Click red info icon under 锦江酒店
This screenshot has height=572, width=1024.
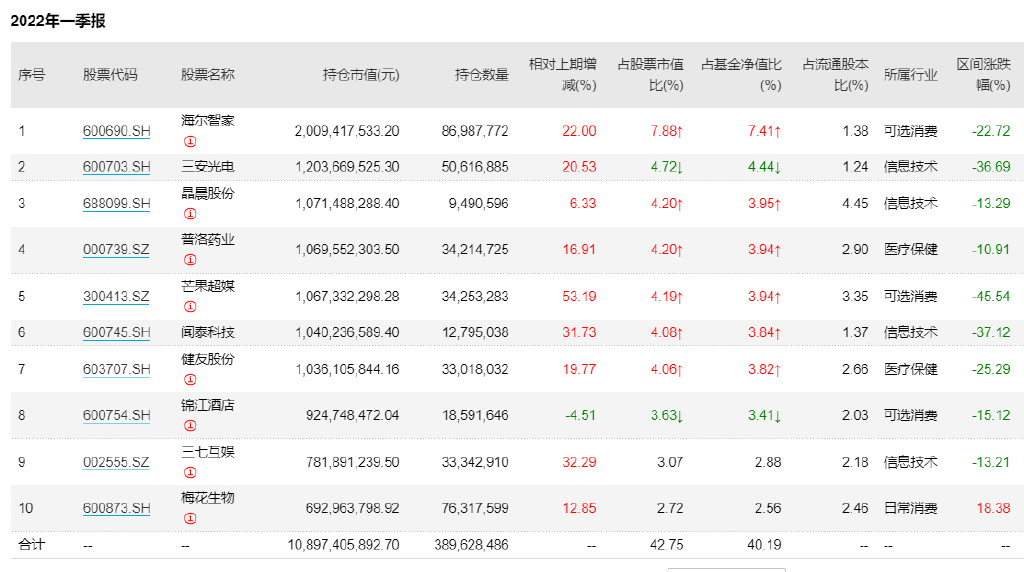click(190, 426)
